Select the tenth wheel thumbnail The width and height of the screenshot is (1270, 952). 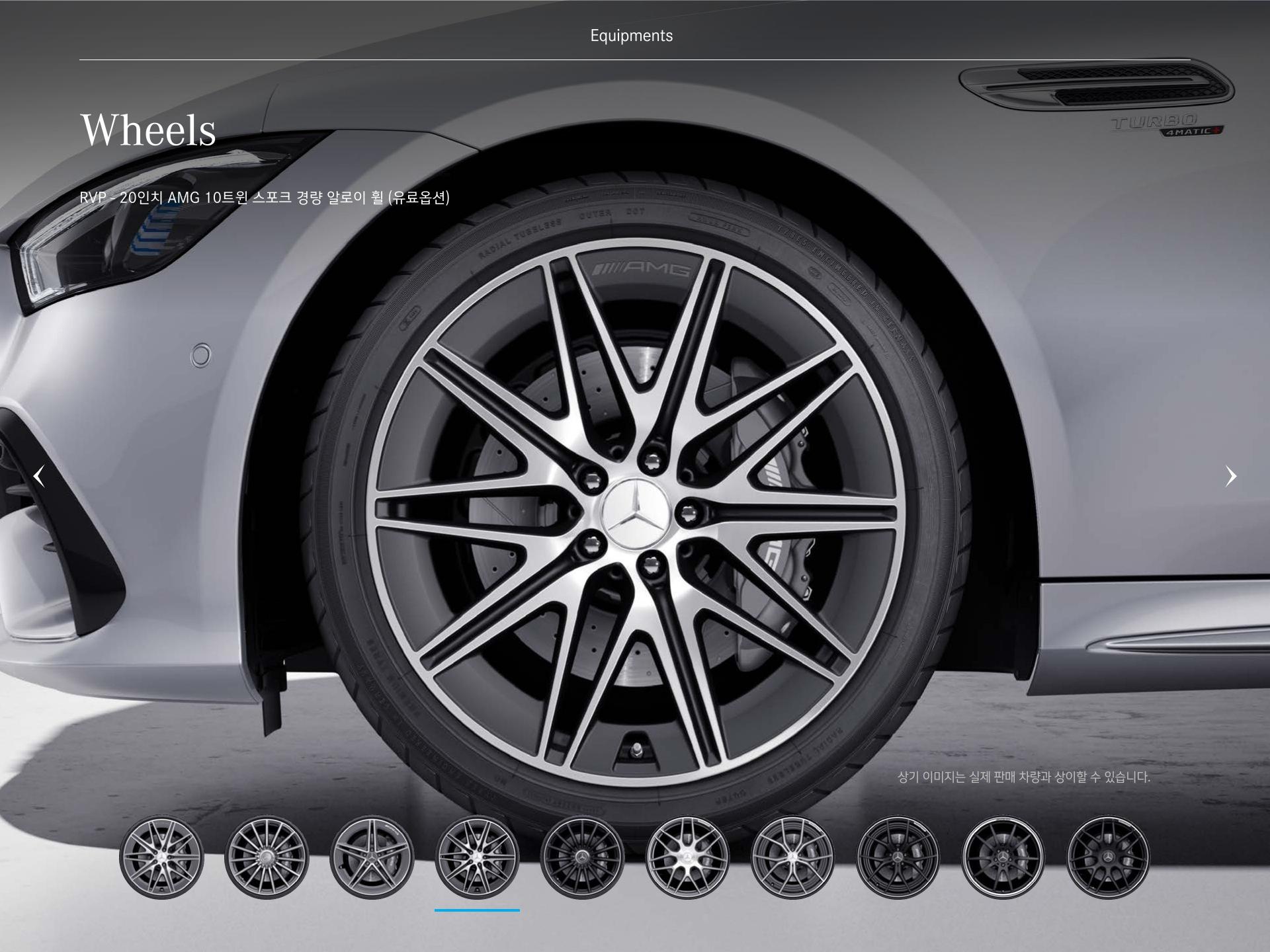pos(1108,857)
